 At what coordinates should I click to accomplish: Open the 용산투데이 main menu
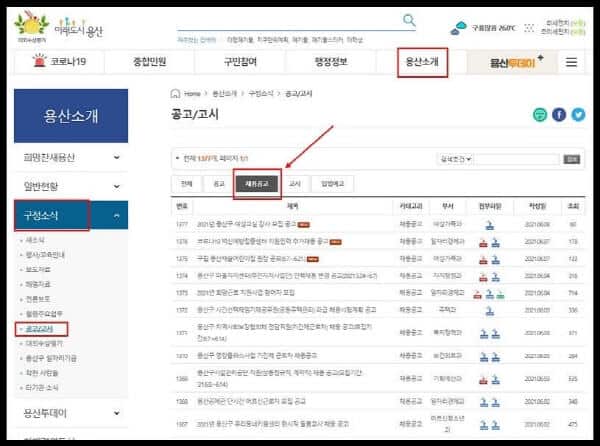(512, 62)
